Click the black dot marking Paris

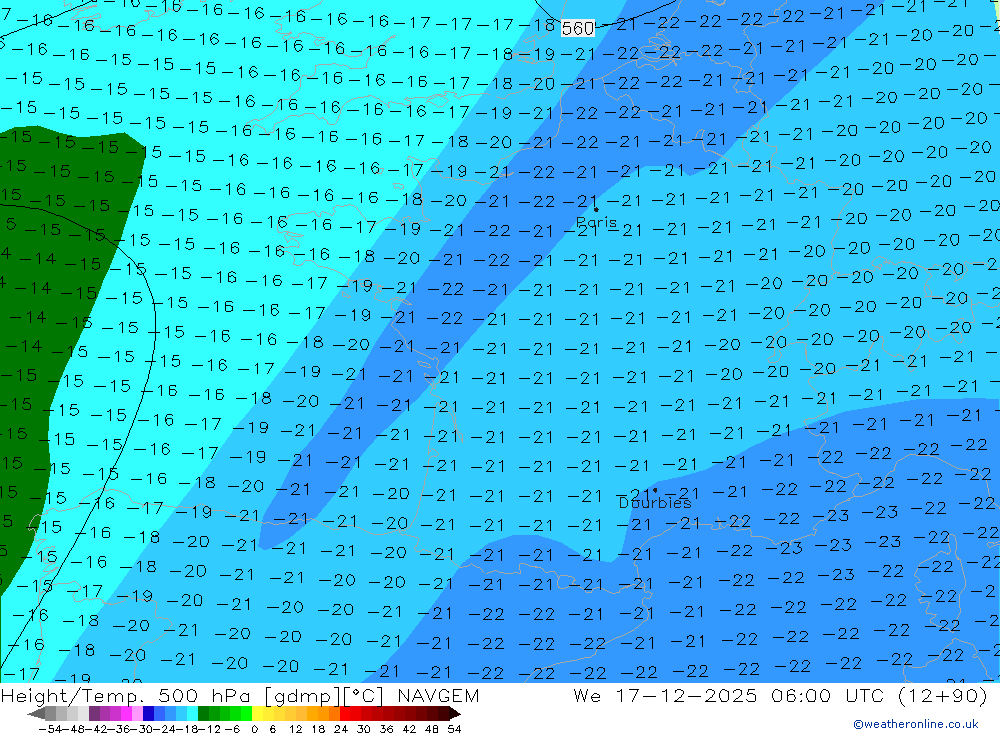pyautogui.click(x=596, y=209)
